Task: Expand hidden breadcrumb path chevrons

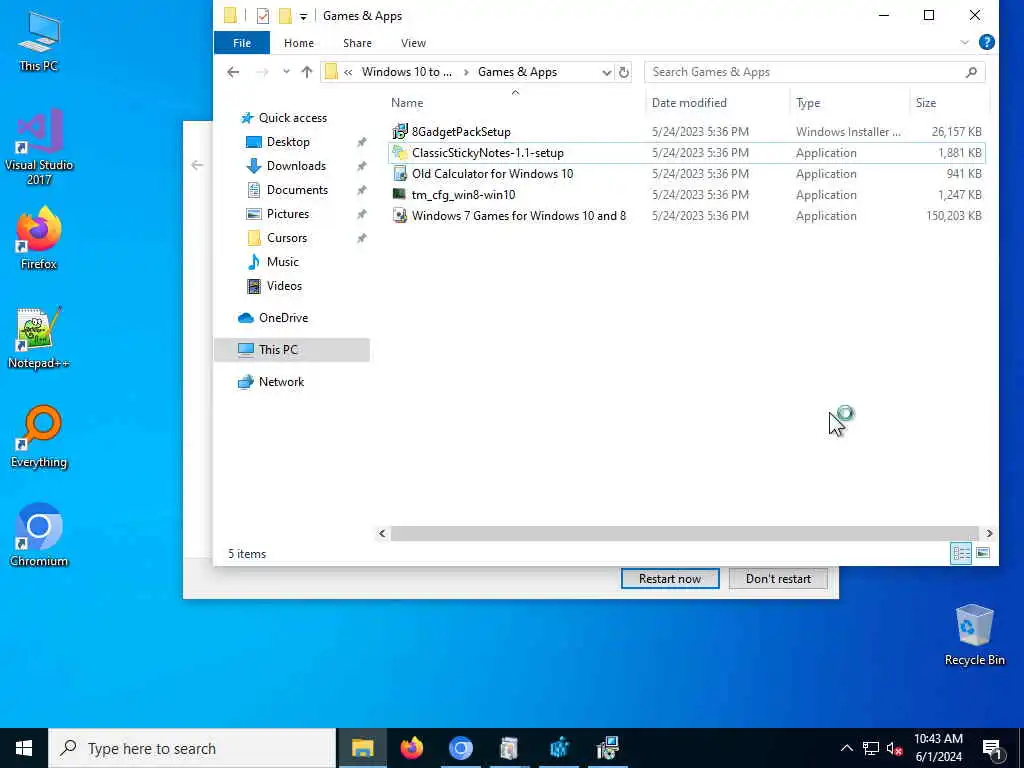Action: coord(348,72)
